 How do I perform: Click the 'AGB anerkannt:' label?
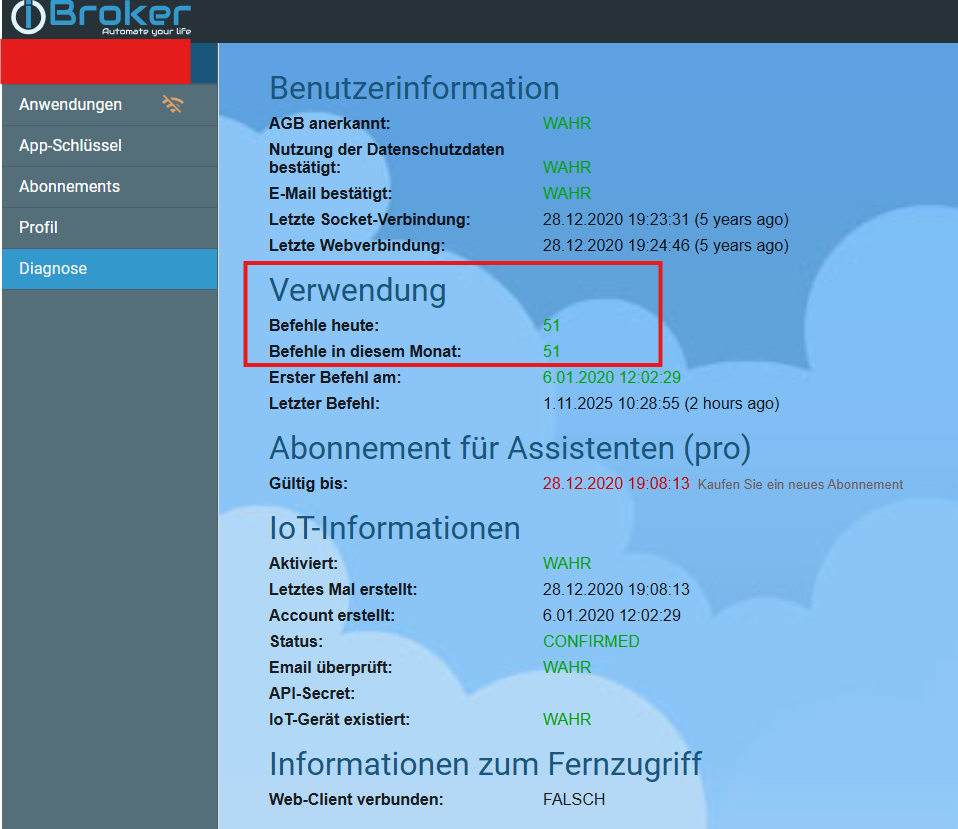coord(329,123)
